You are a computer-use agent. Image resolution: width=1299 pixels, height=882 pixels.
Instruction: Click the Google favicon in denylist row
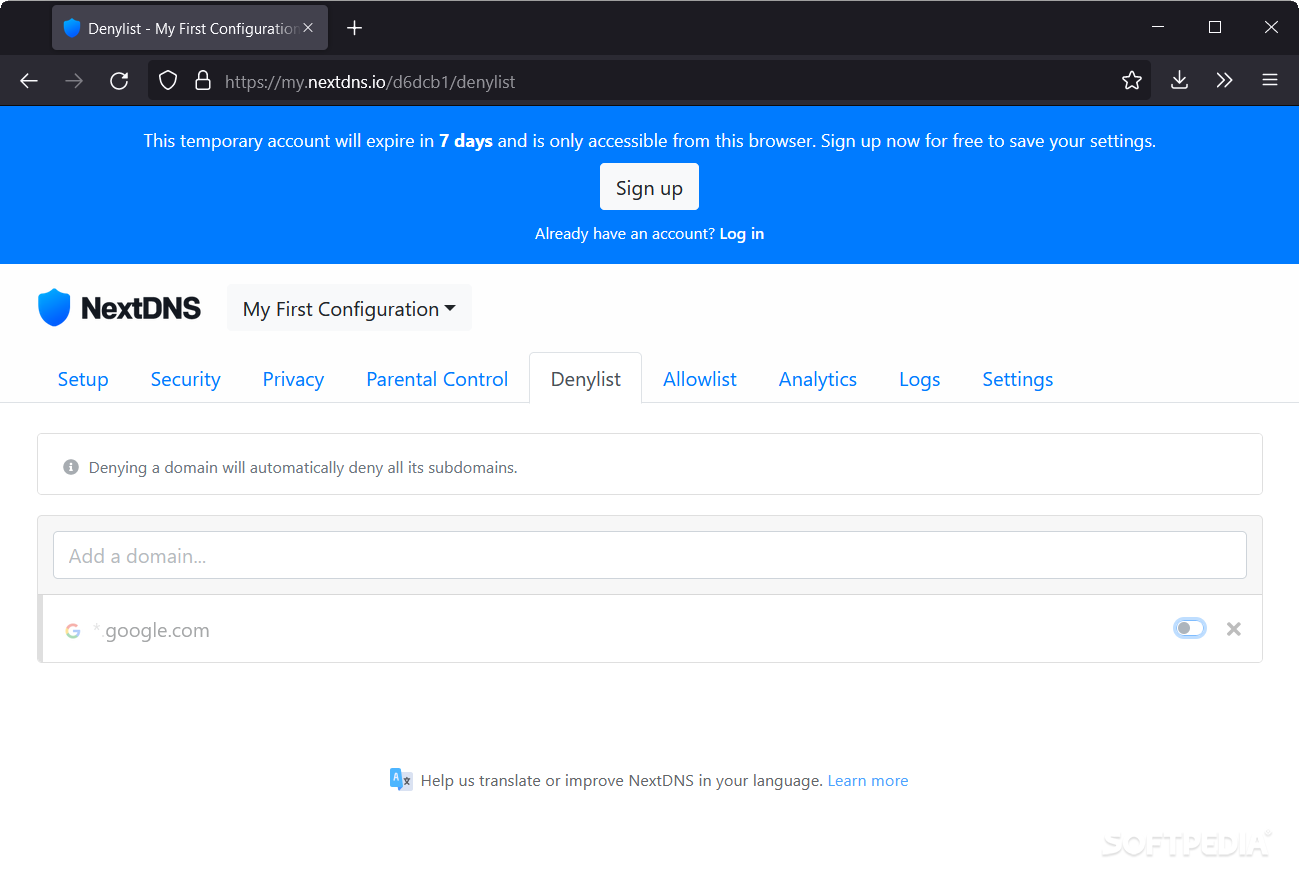click(x=73, y=631)
